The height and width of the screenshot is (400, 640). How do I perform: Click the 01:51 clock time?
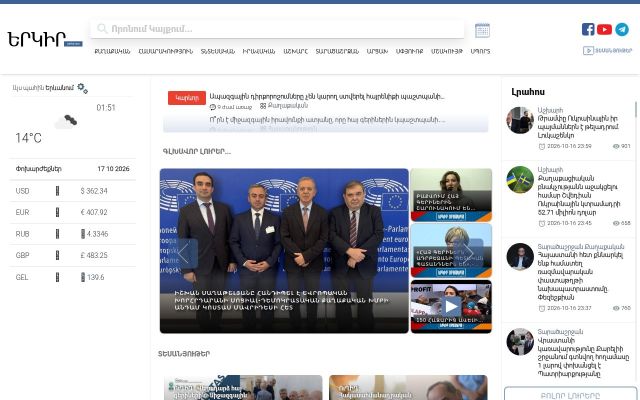click(106, 108)
